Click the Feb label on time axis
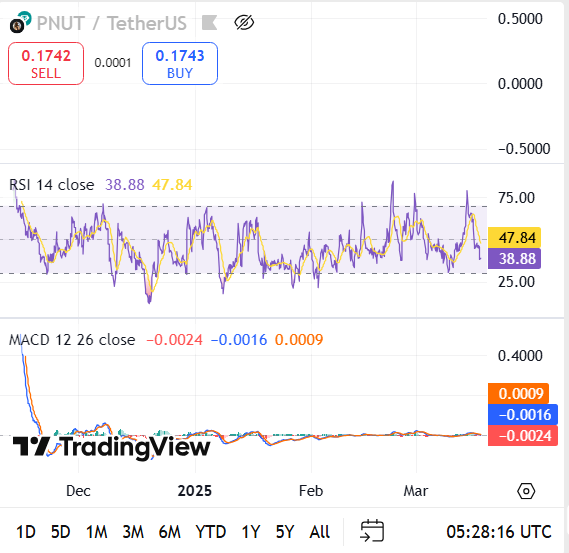Viewport: 569px width, 553px height. tap(311, 491)
